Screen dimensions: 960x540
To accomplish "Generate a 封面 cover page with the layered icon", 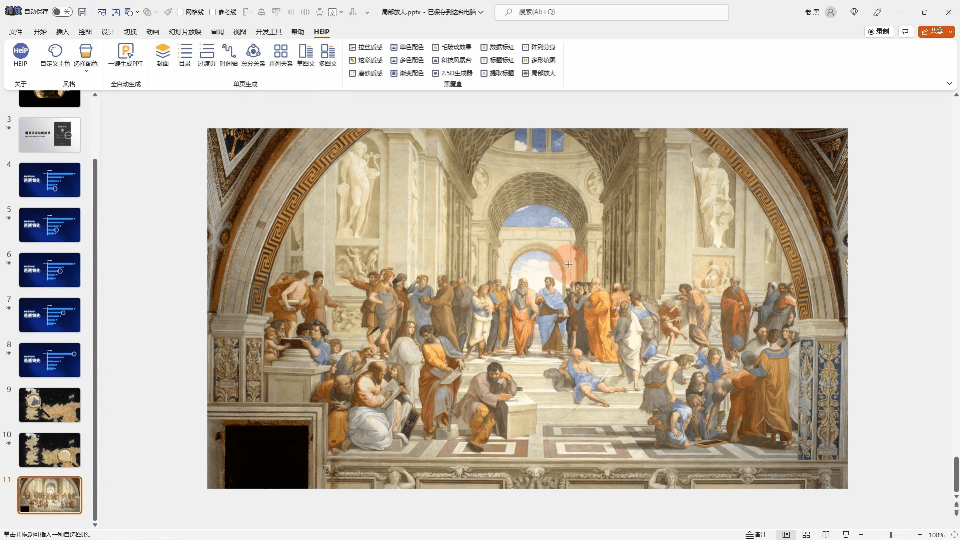I will pyautogui.click(x=163, y=54).
